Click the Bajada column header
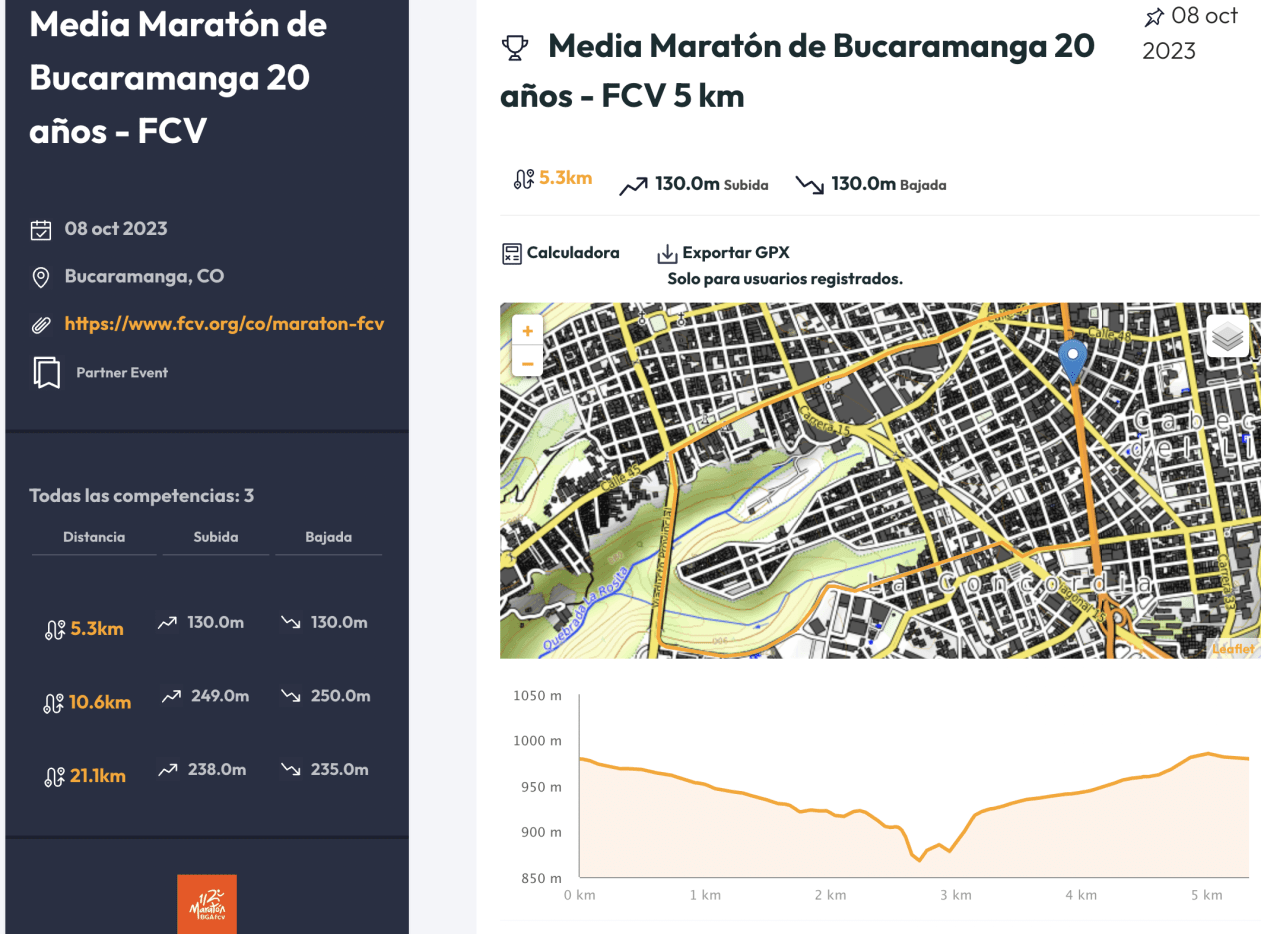 329,537
